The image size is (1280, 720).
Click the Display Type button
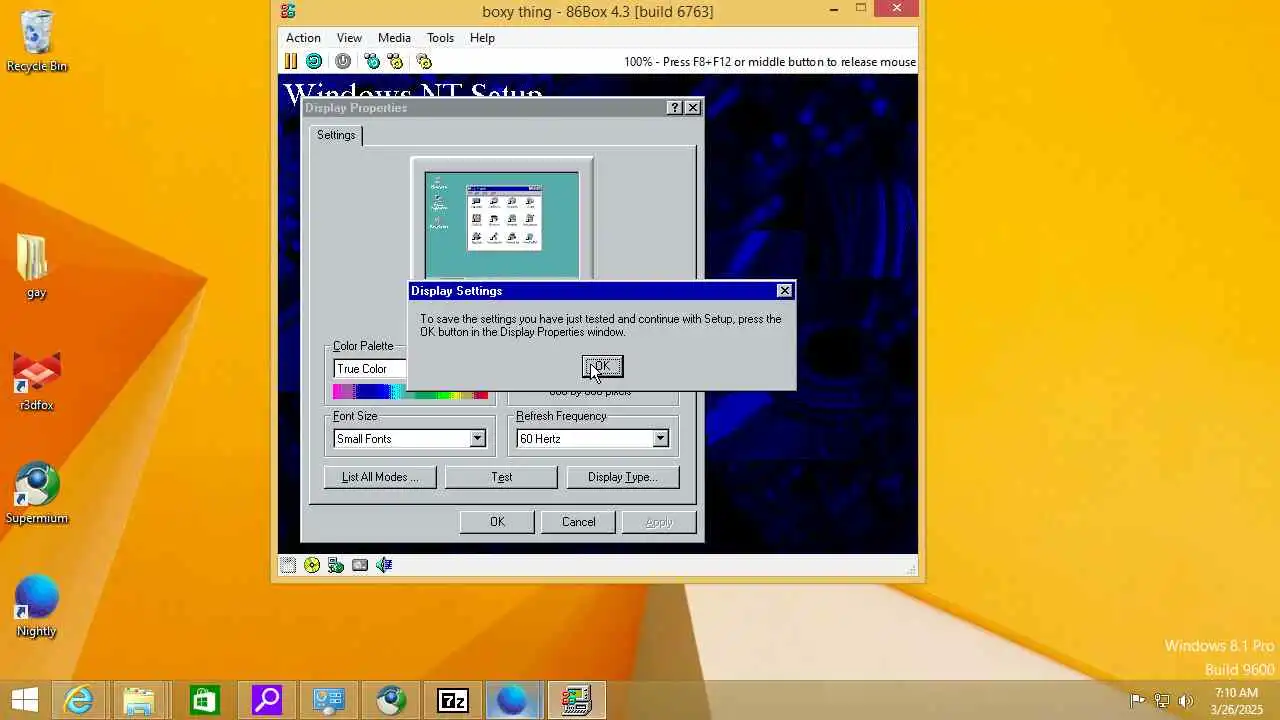[x=623, y=477]
